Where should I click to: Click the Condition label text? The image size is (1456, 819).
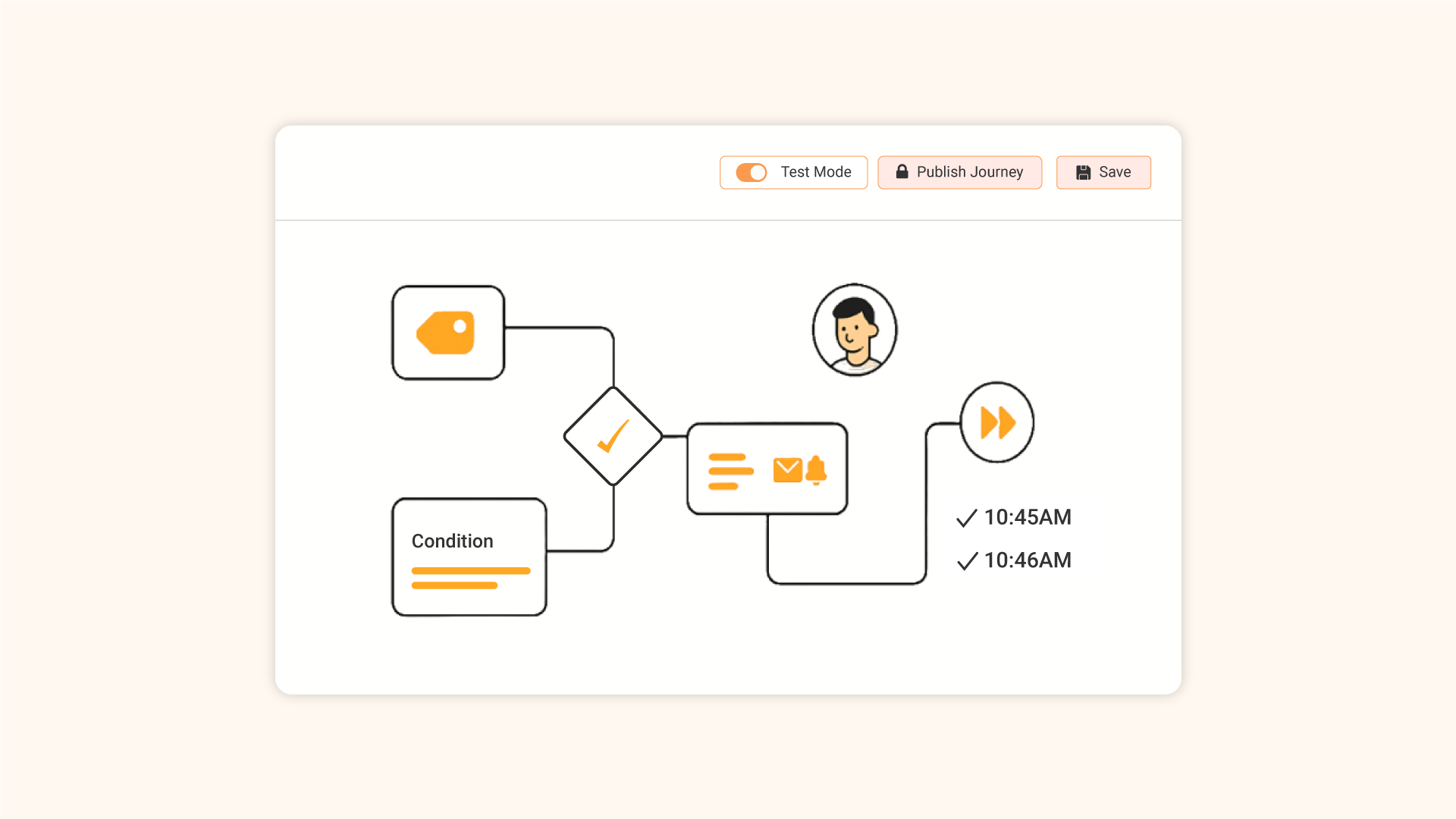452,541
